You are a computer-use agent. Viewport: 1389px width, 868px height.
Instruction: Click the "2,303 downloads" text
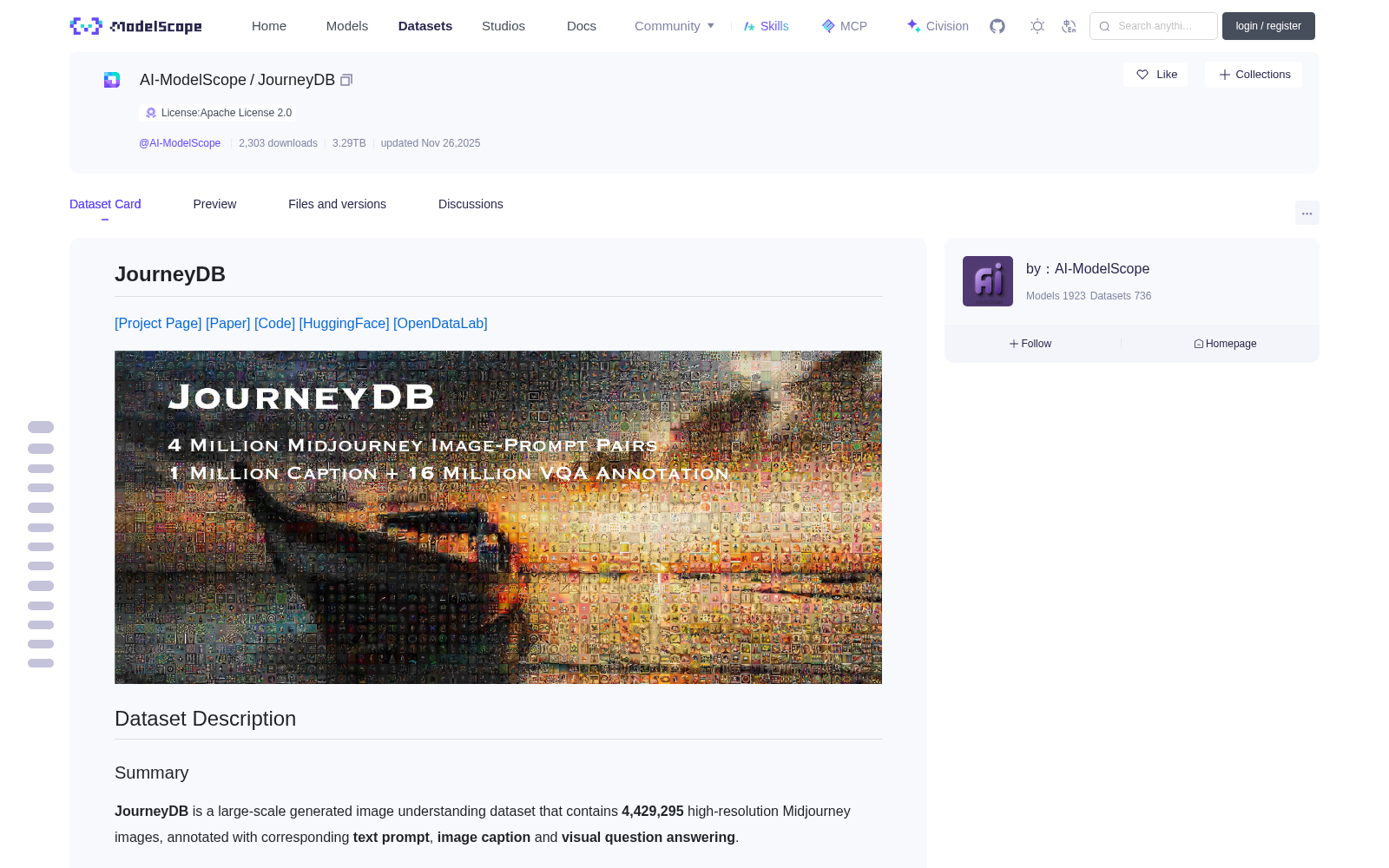278,143
